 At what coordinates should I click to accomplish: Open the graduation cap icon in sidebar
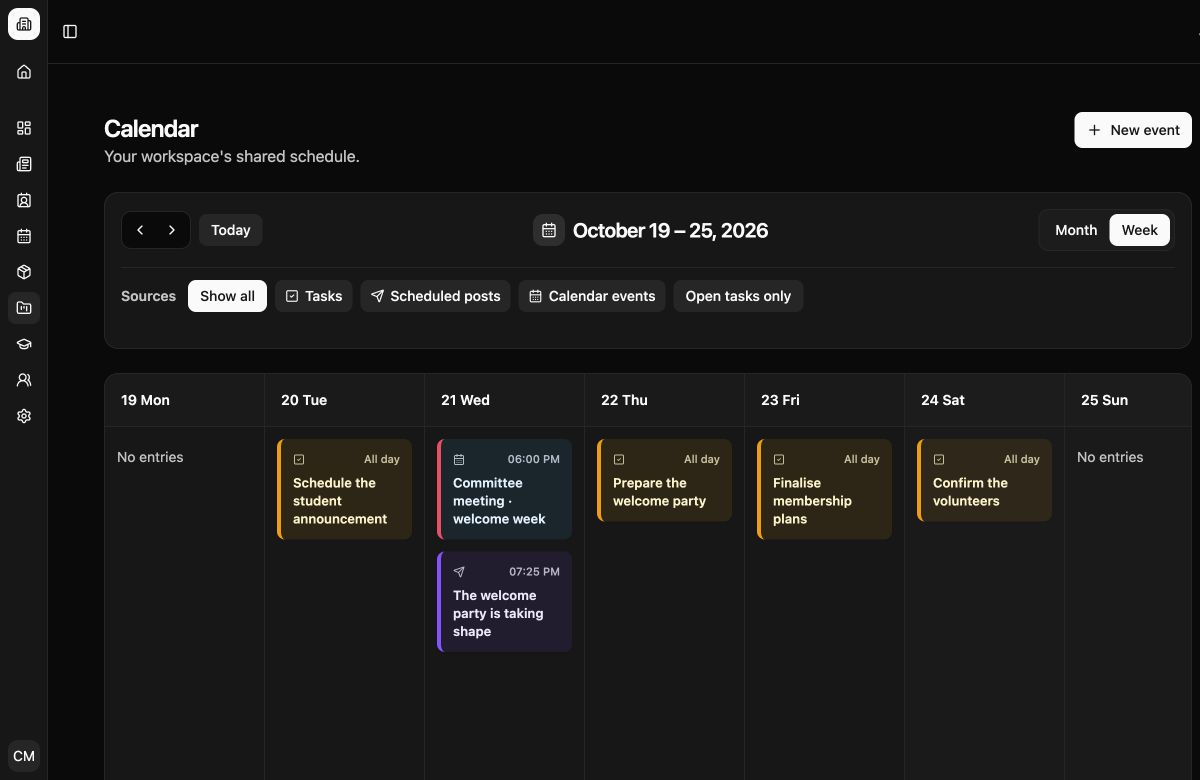tap(24, 344)
